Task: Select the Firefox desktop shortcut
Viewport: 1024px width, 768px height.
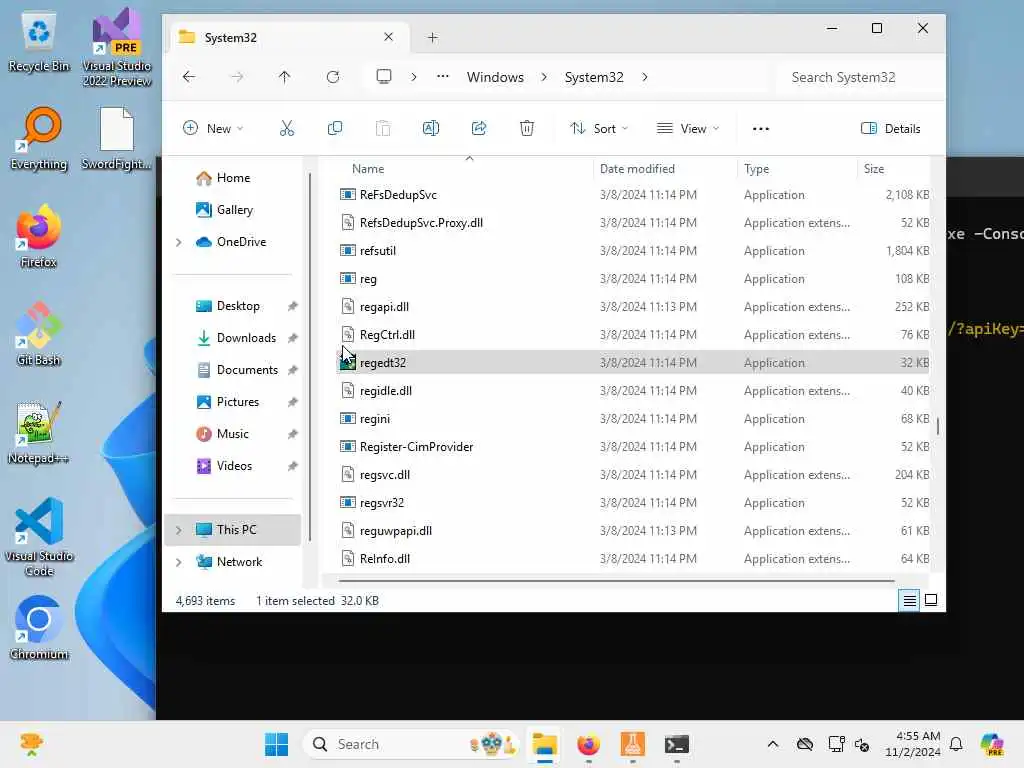Action: coord(39,236)
